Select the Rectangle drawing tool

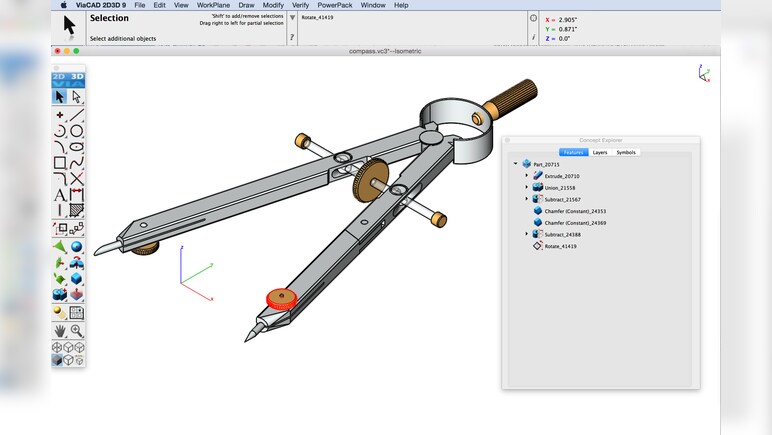pyautogui.click(x=60, y=162)
